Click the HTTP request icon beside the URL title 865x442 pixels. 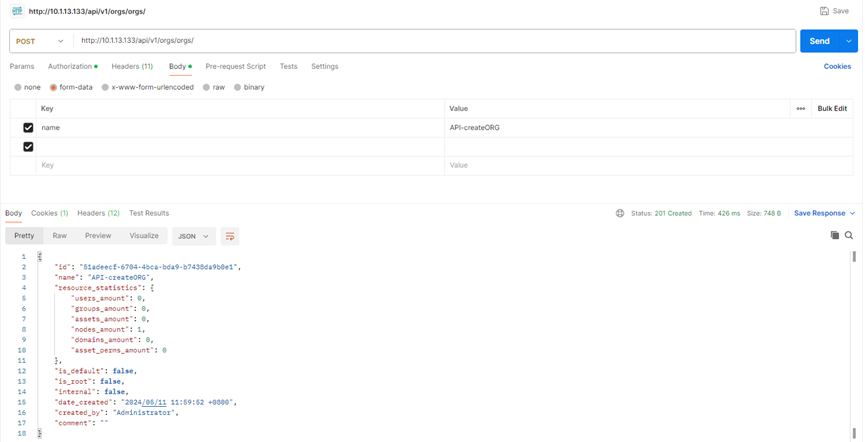click(17, 11)
